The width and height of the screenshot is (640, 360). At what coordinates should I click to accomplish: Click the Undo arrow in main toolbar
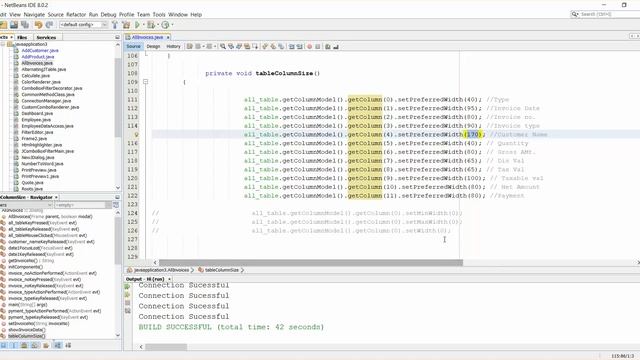coord(38,25)
